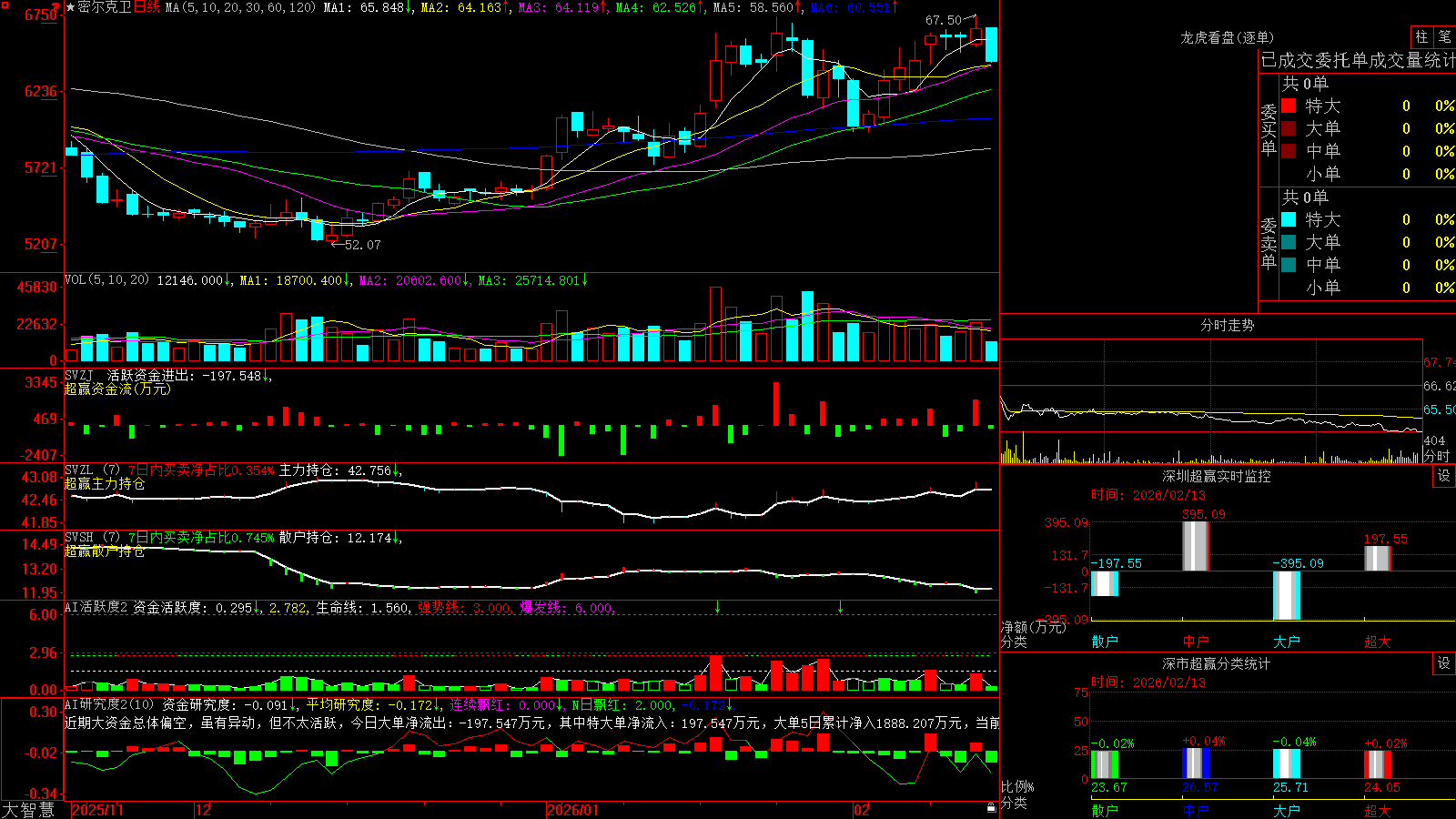
Task: Select 中户 in 深圳超赢实时监控
Action: point(1196,642)
